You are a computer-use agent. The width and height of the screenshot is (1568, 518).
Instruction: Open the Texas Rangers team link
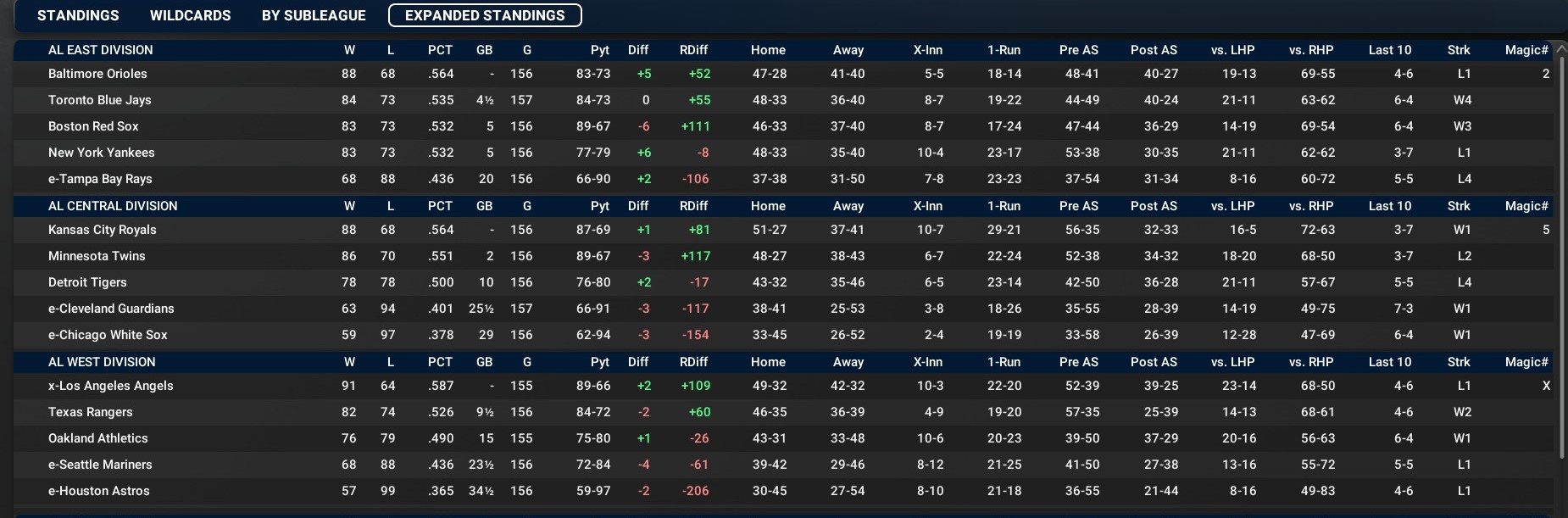pyautogui.click(x=90, y=412)
